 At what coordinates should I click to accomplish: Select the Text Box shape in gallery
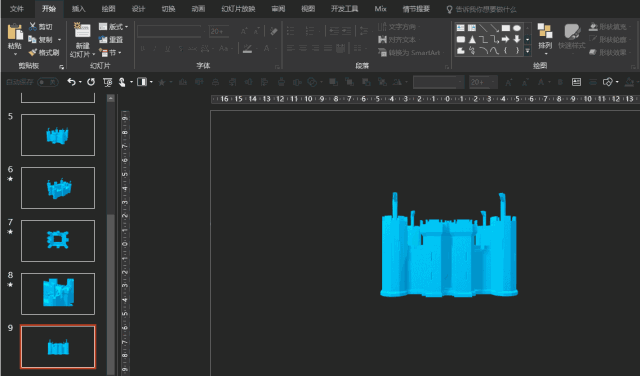pos(461,28)
